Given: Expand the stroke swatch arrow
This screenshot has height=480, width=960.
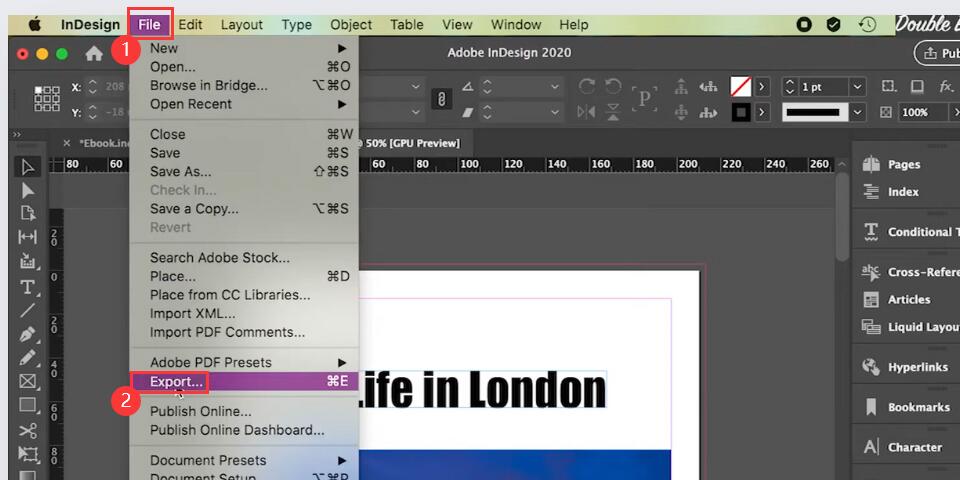Looking at the screenshot, I should pos(761,112).
